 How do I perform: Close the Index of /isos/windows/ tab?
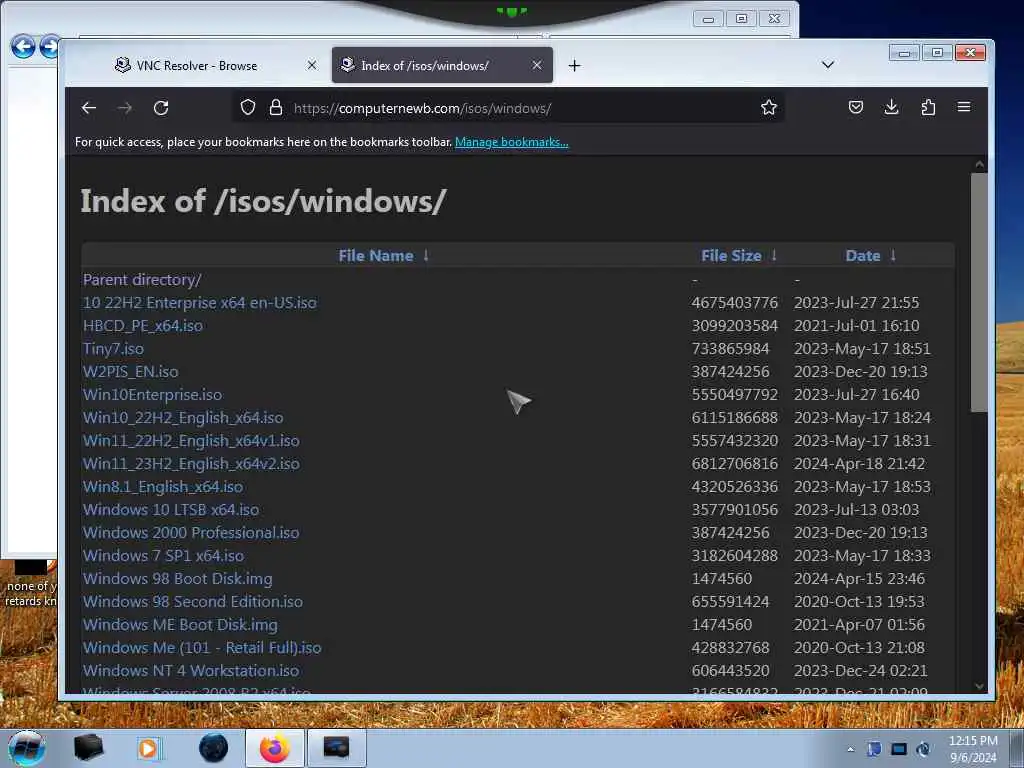537,65
